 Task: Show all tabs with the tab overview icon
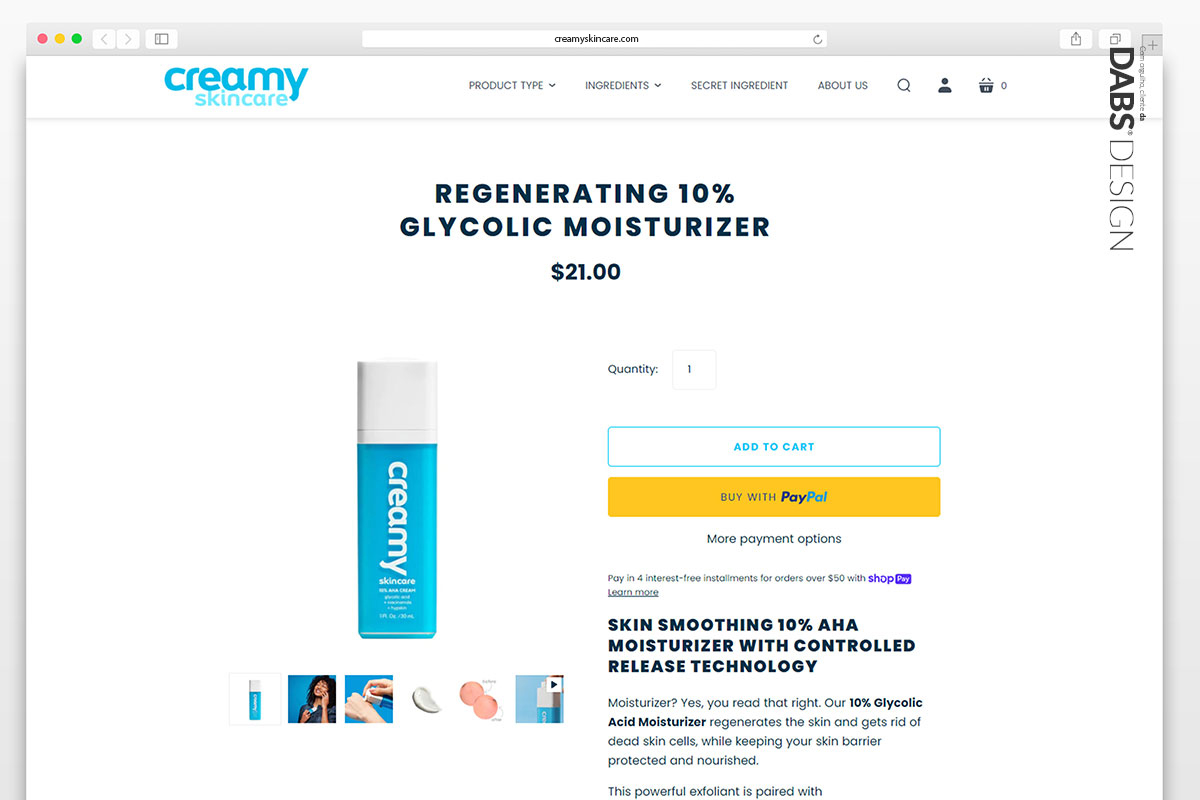point(1114,39)
